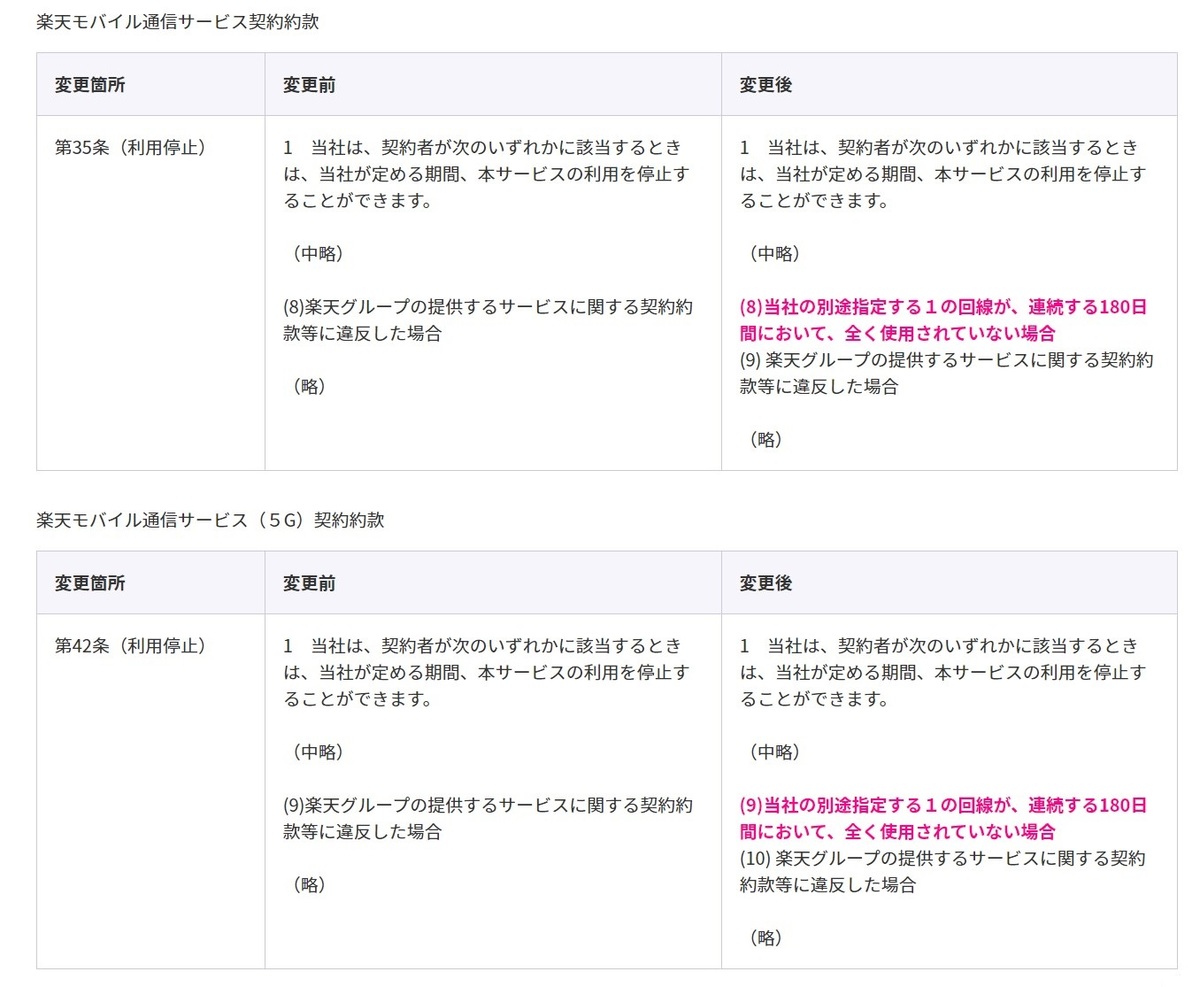Click （中略） in 第42条 変更後 cell
This screenshot has width=1200, height=987.
point(775,752)
